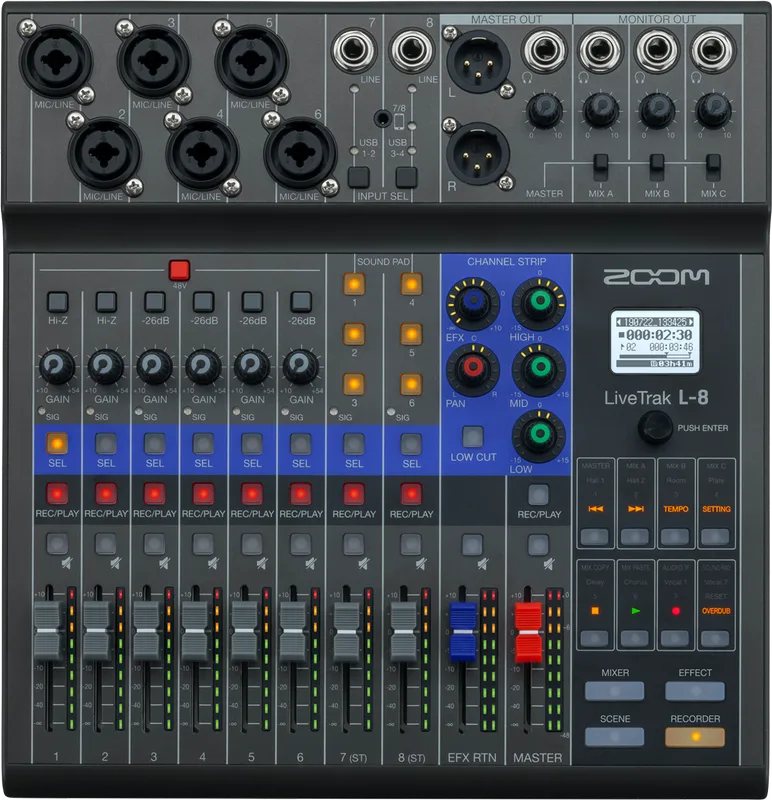Click the MIX B headphone volume knob
This screenshot has width=772, height=800.
point(657,110)
